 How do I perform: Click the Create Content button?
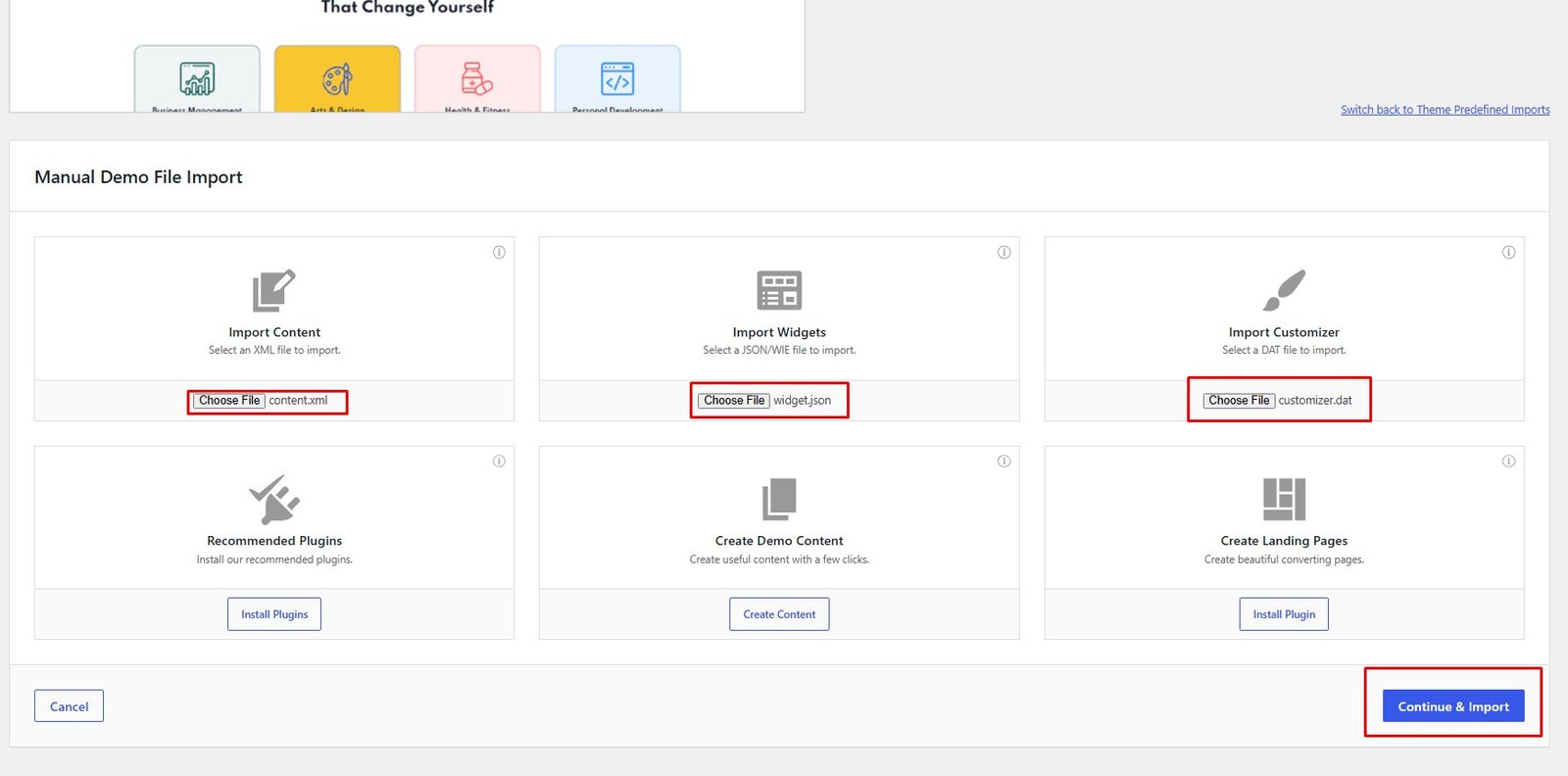point(779,614)
